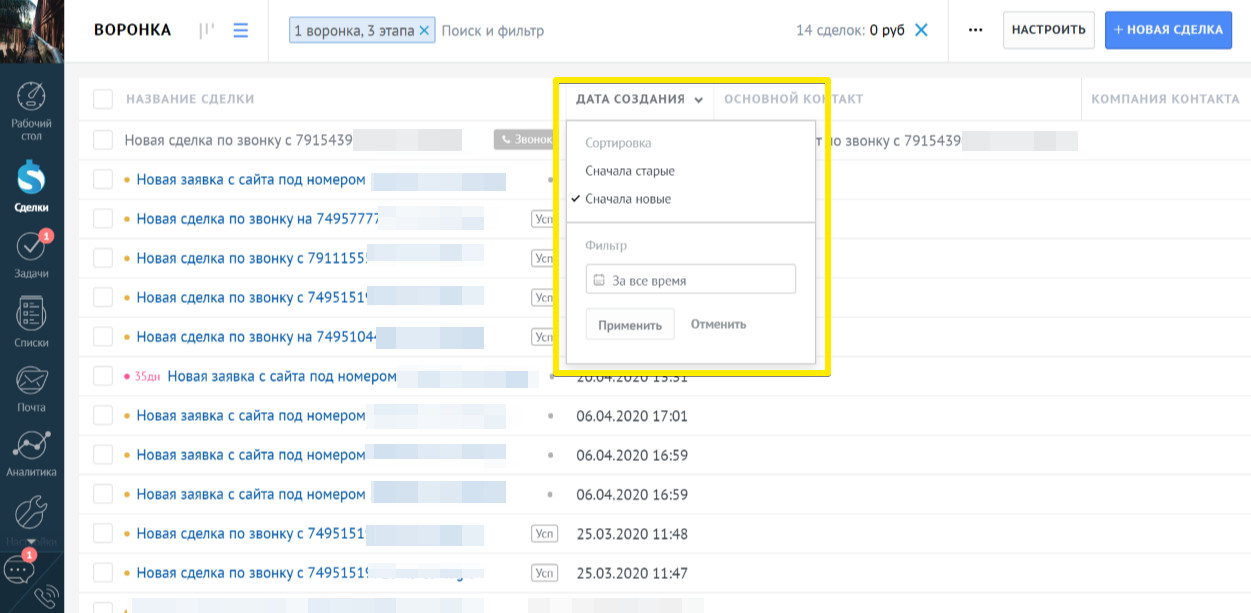Open the deal link in the 25.03.2020 11:47 row
This screenshot has width=1251, height=613.
pyautogui.click(x=253, y=573)
